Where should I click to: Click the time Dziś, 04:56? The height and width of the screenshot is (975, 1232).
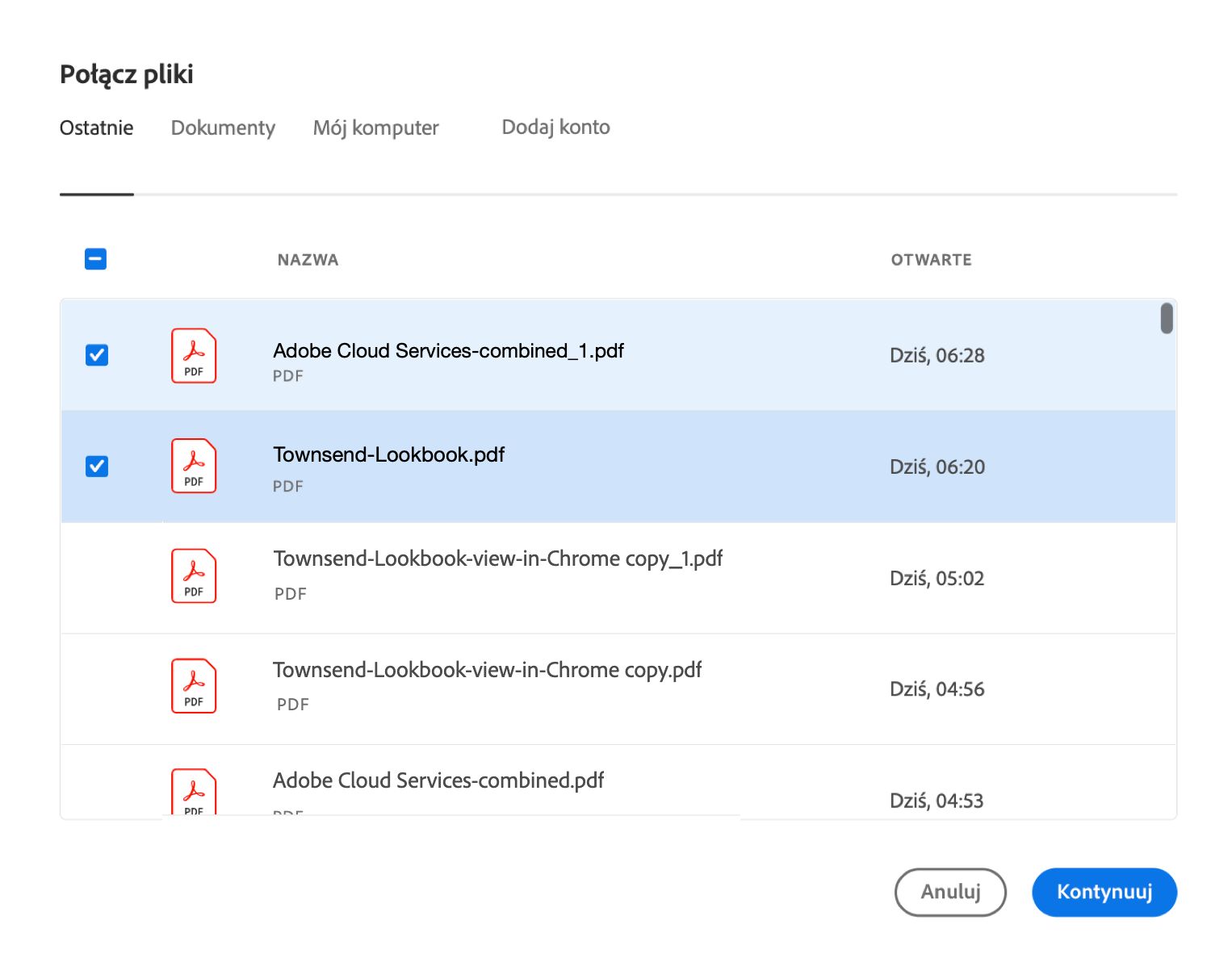tap(937, 689)
